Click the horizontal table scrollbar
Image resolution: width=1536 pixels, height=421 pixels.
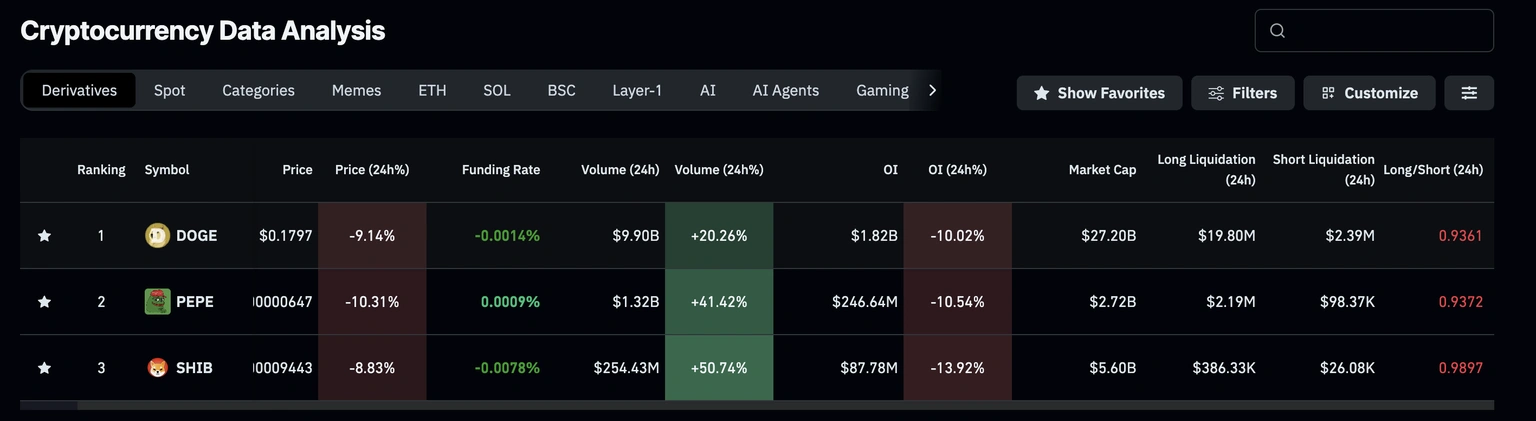coord(48,406)
